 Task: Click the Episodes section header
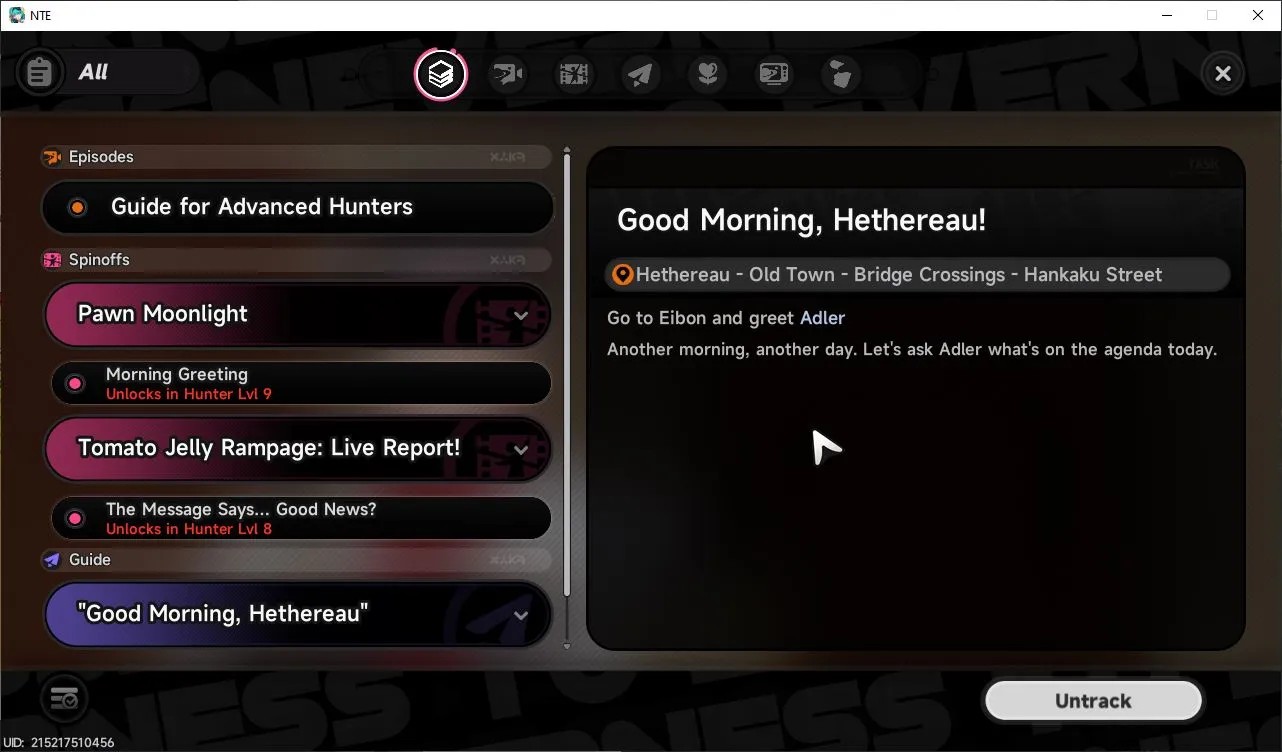coord(296,157)
